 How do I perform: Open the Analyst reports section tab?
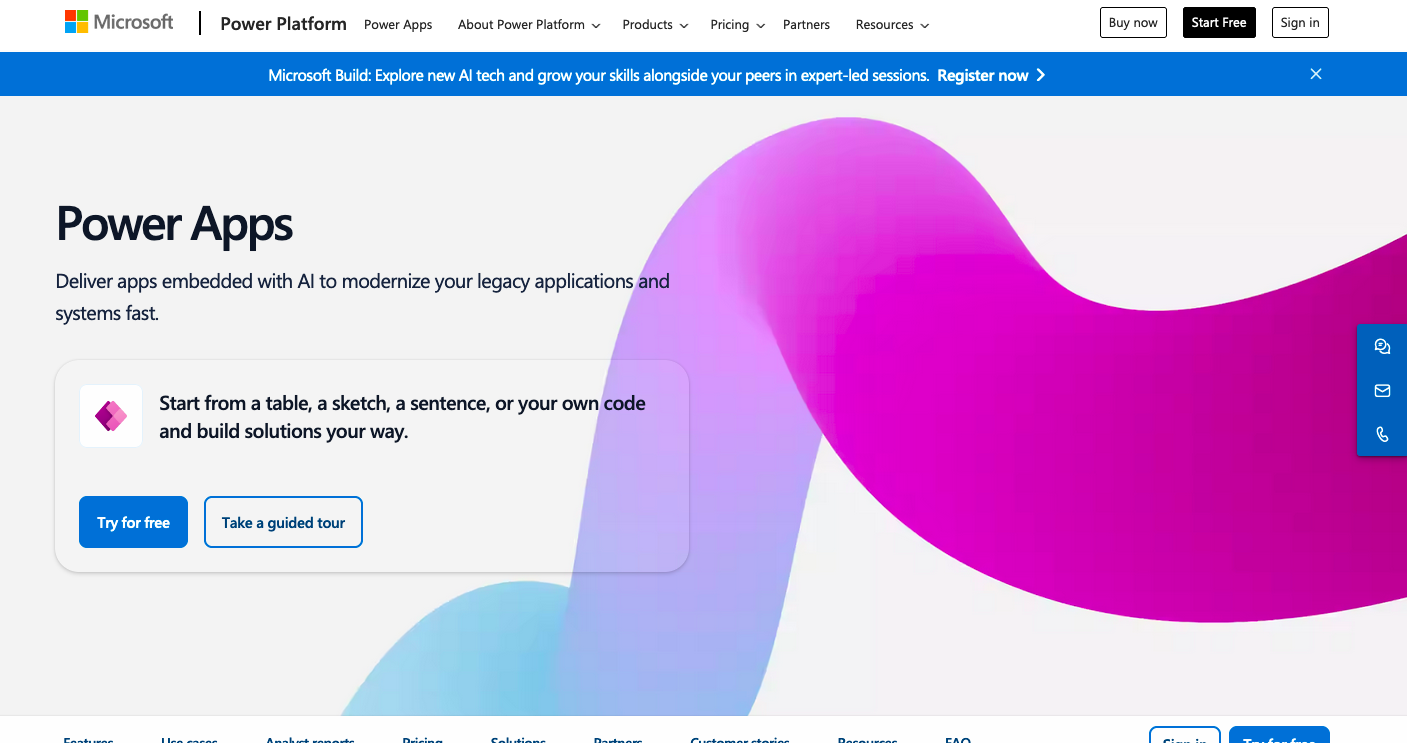tap(310, 739)
